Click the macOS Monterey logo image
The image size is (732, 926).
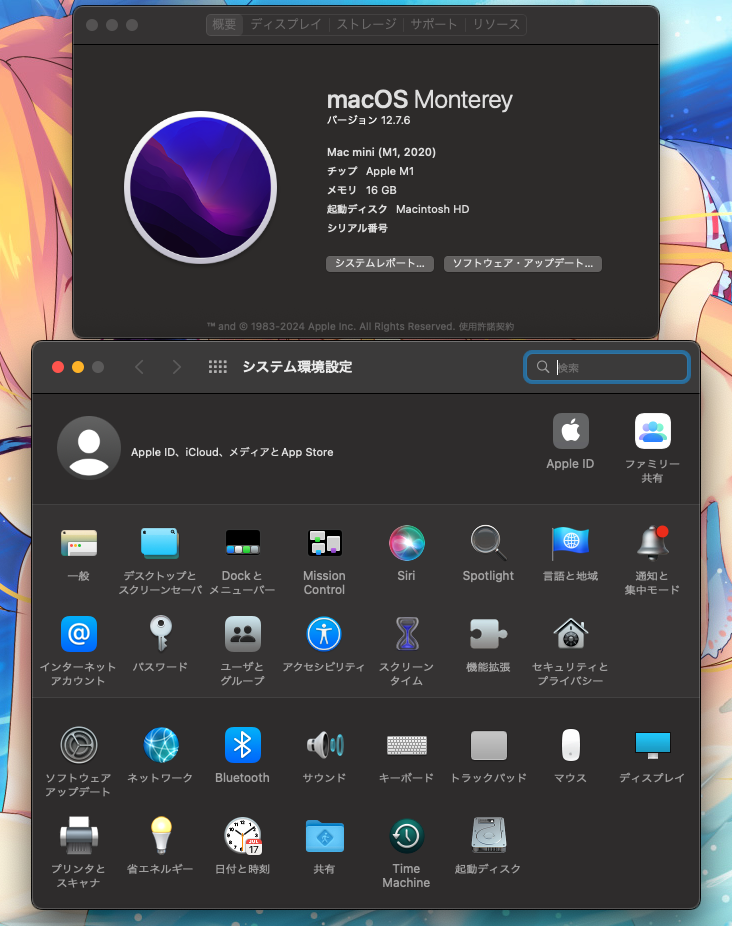pos(200,187)
